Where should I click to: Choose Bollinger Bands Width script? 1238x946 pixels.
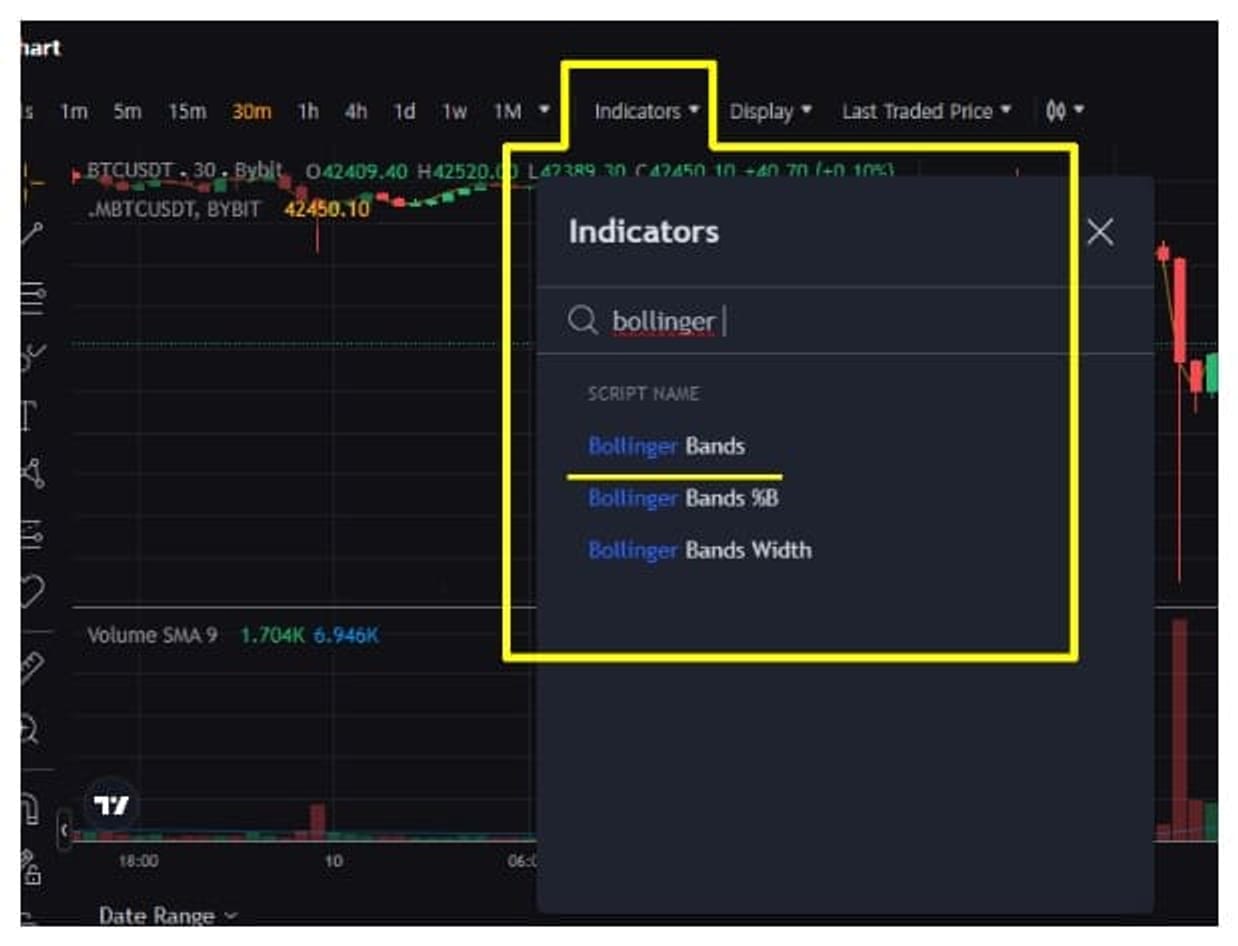pyautogui.click(x=699, y=550)
